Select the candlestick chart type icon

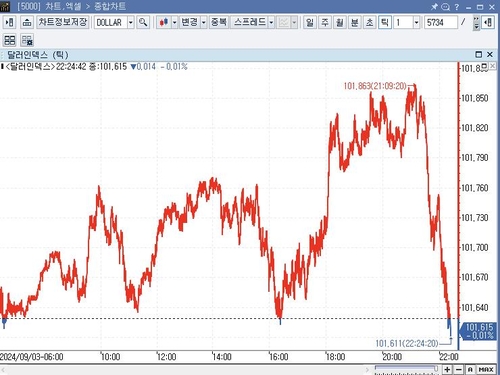pos(164,23)
